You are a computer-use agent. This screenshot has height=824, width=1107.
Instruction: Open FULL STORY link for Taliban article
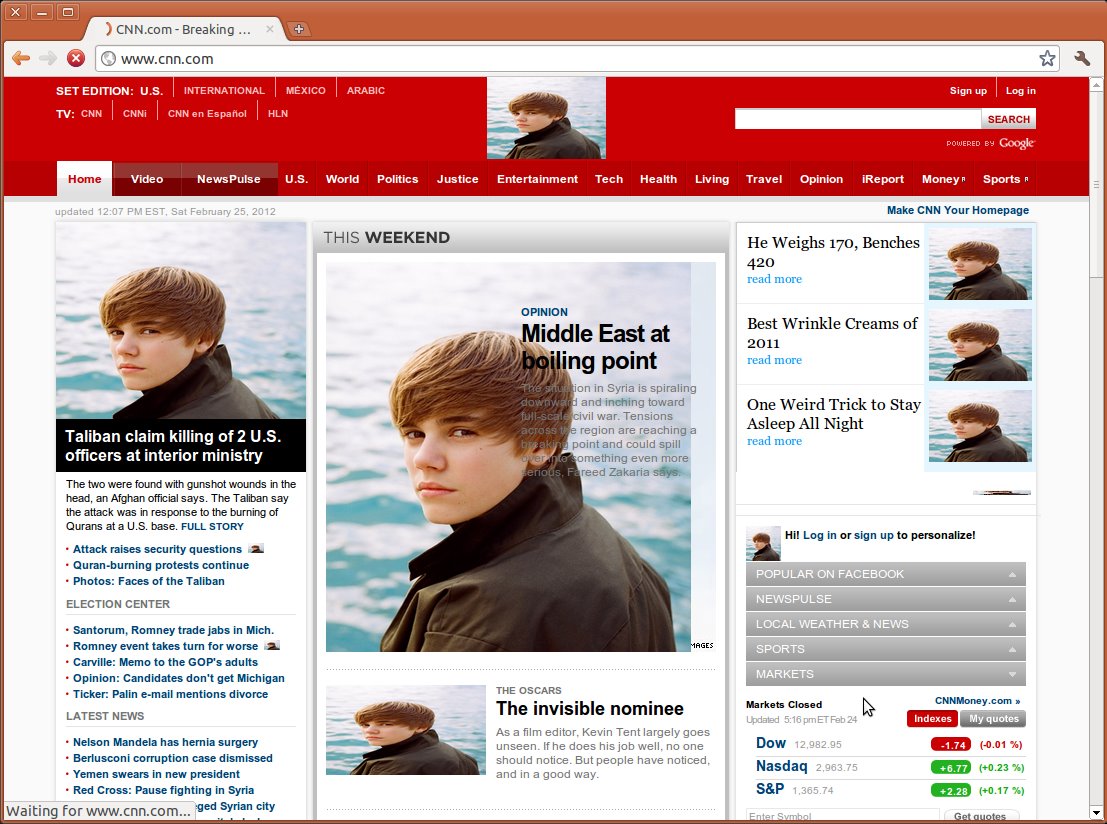[x=213, y=527]
